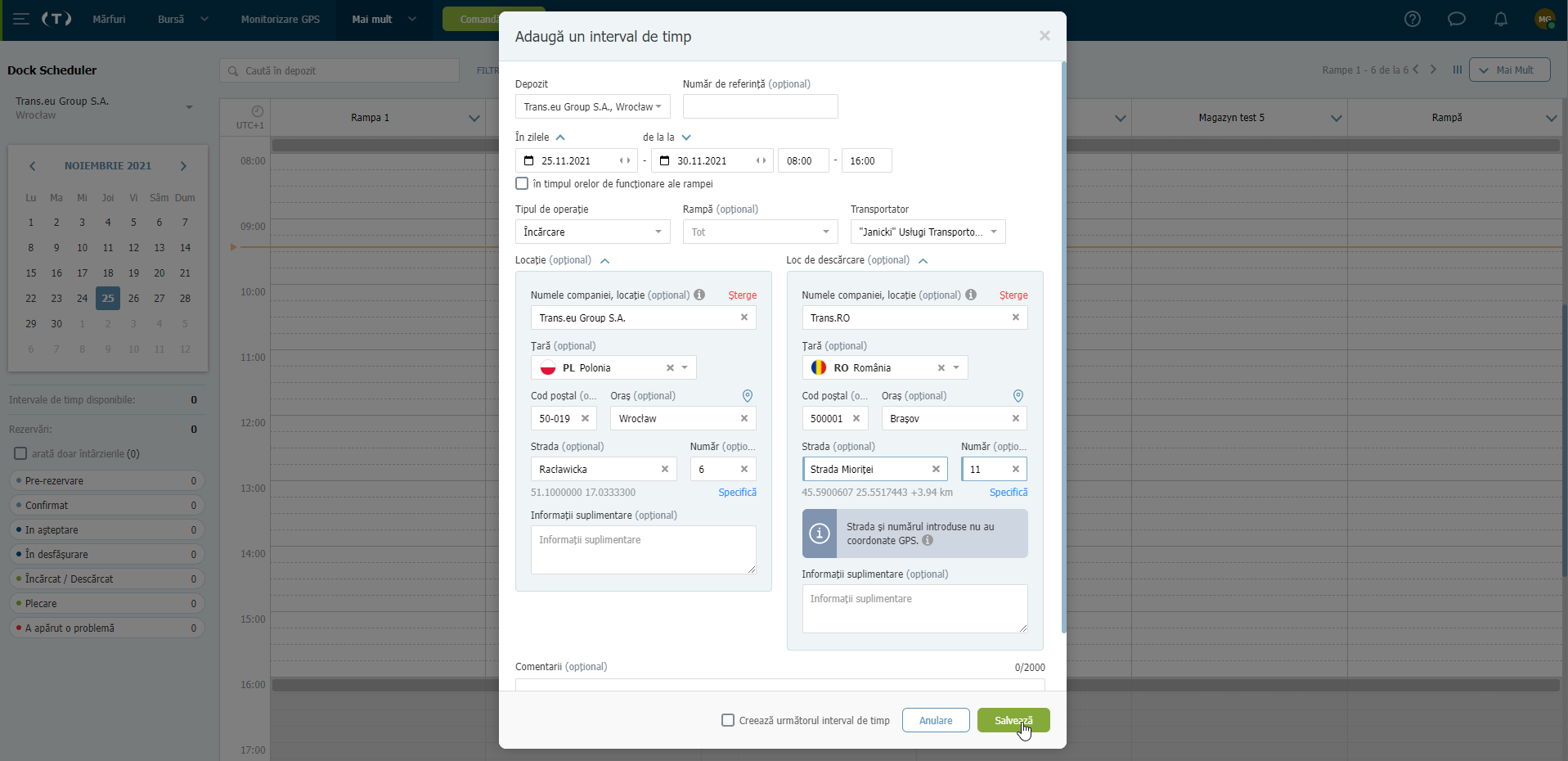Filter by Confirmat status
This screenshot has height=761, width=1568.
(106, 506)
